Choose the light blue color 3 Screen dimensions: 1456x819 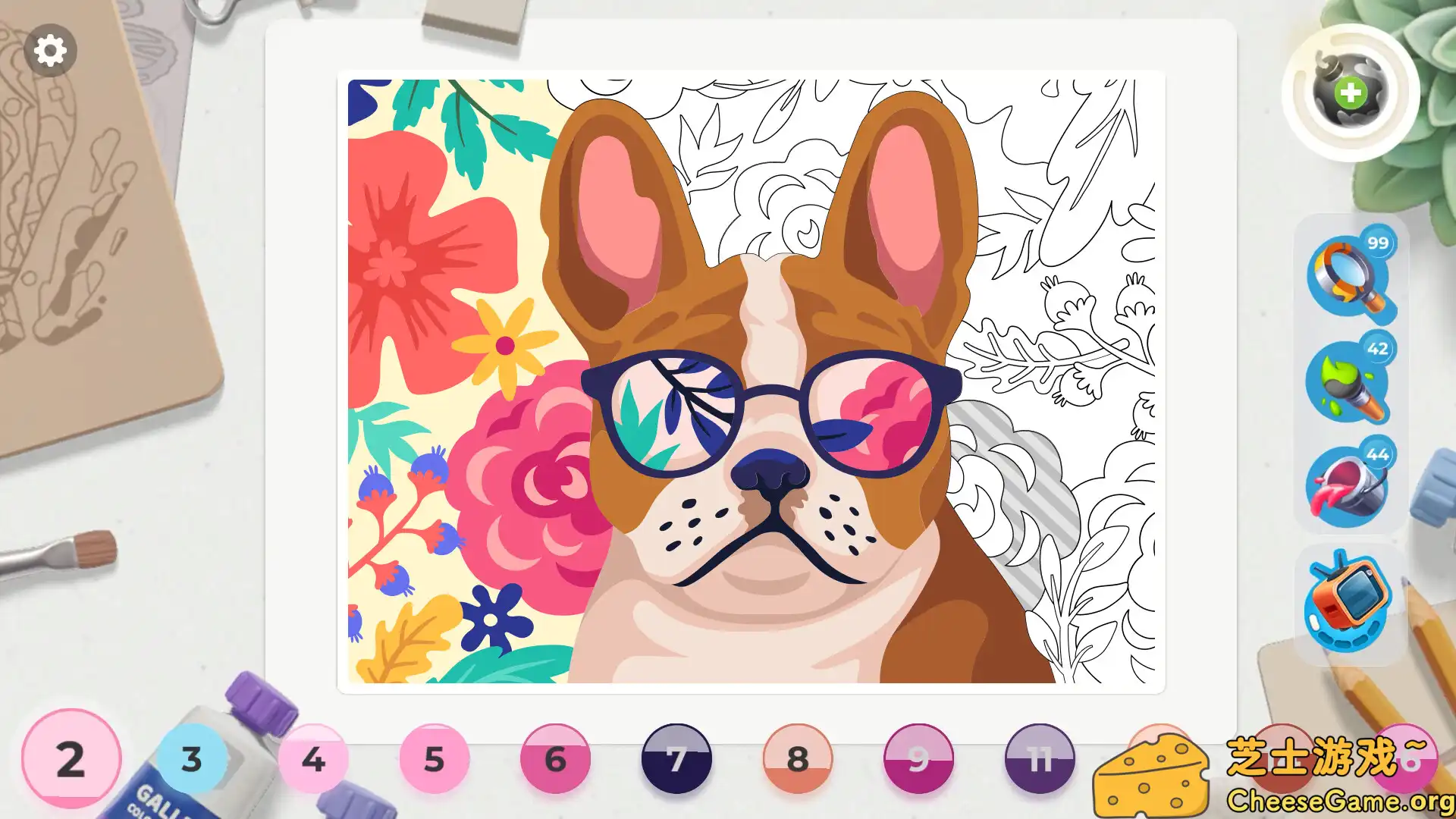(x=192, y=759)
